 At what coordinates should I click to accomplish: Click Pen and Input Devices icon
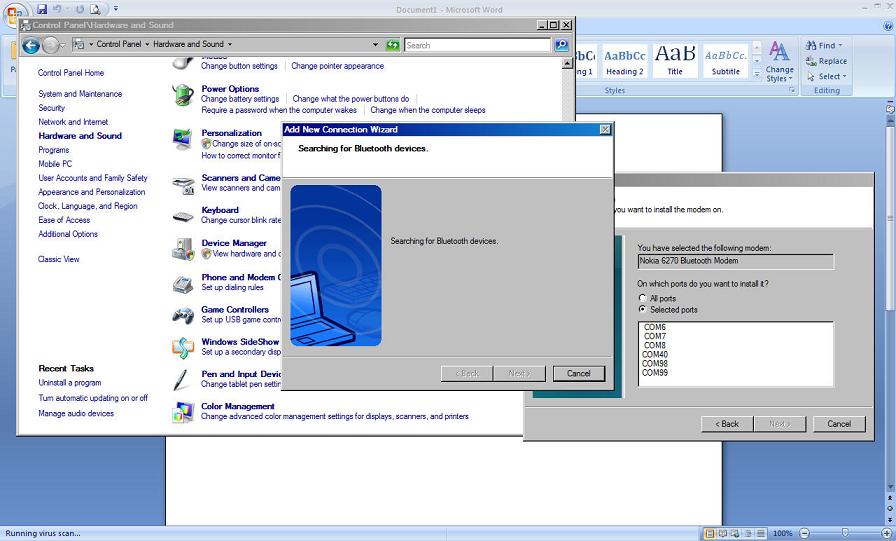click(x=181, y=380)
